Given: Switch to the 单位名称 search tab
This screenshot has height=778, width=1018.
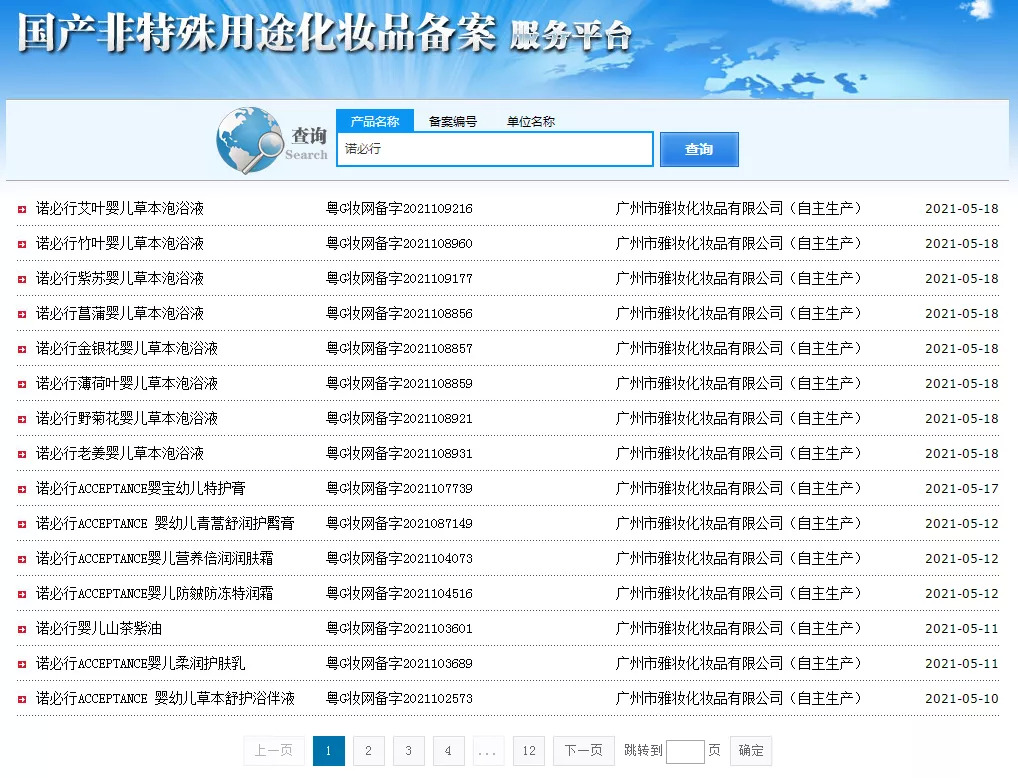Looking at the screenshot, I should click(530, 121).
